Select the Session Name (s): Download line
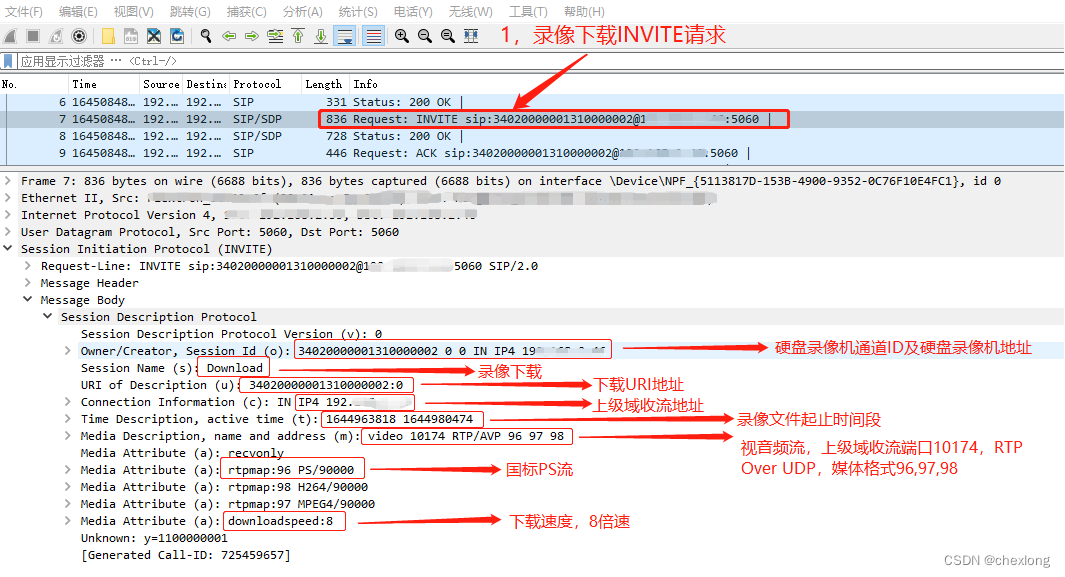This screenshot has width=1065, height=577. (x=172, y=368)
